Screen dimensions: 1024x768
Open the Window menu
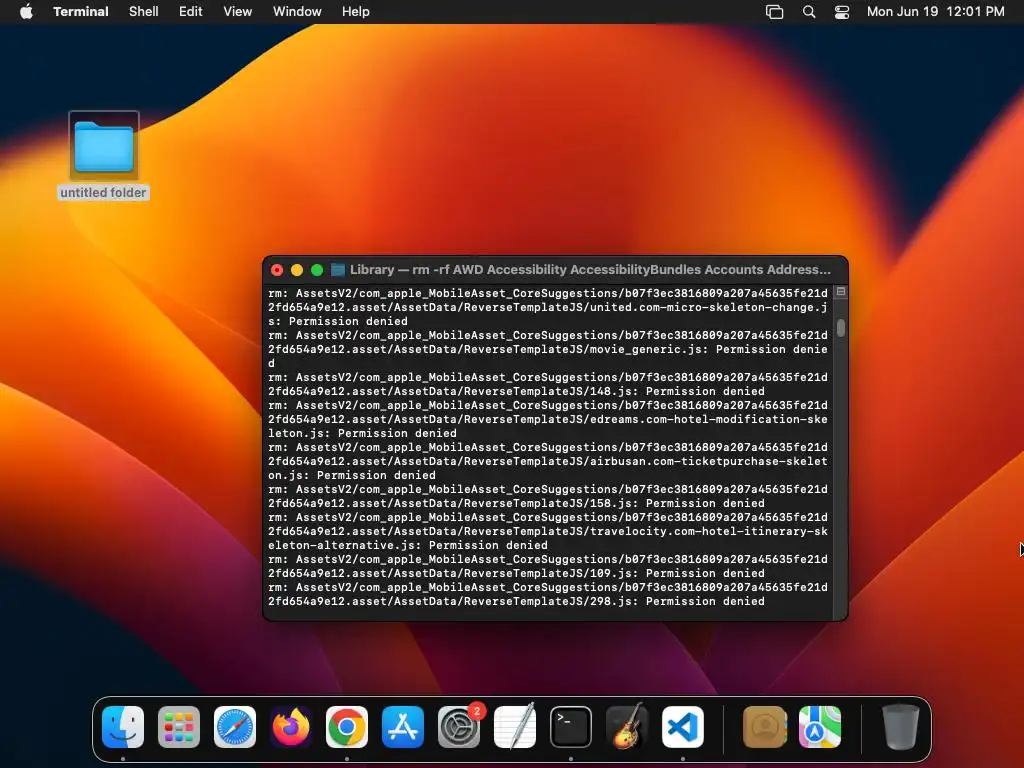297,12
